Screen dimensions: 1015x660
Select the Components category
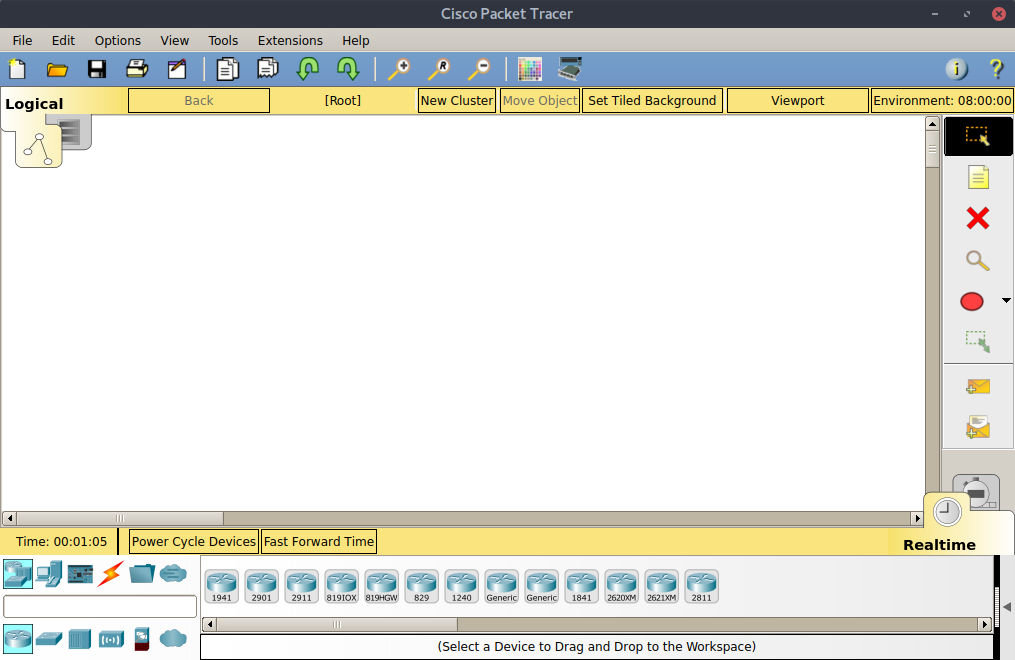pyautogui.click(x=80, y=574)
